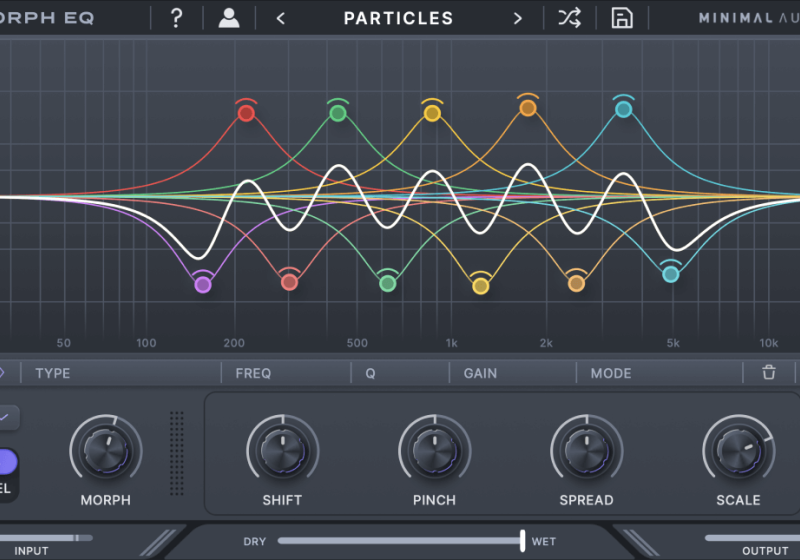Select the upper red EQ band node

coord(246,113)
